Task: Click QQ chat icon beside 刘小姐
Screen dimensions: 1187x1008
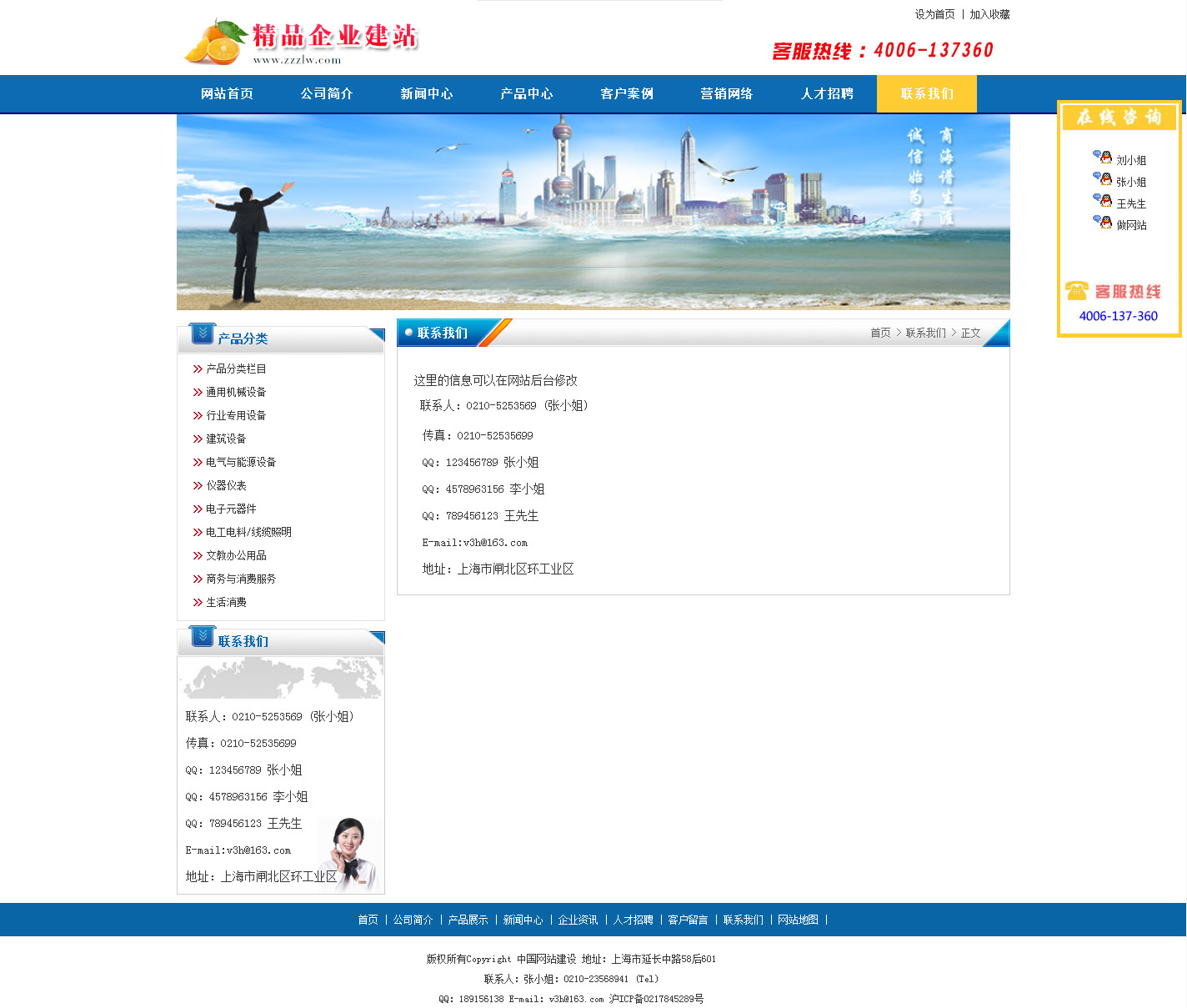Action: coord(1102,157)
